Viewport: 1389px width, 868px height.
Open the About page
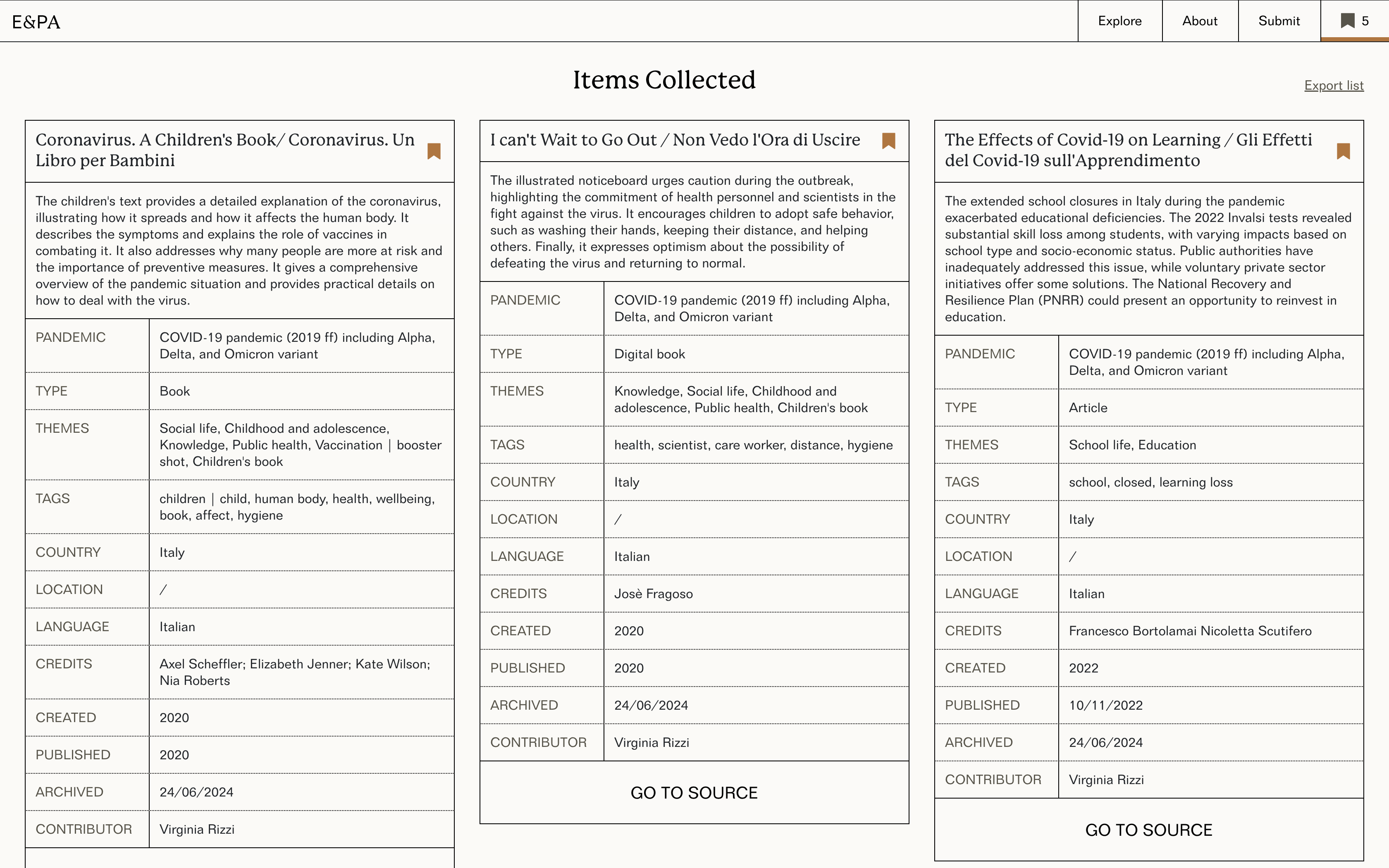point(1200,21)
